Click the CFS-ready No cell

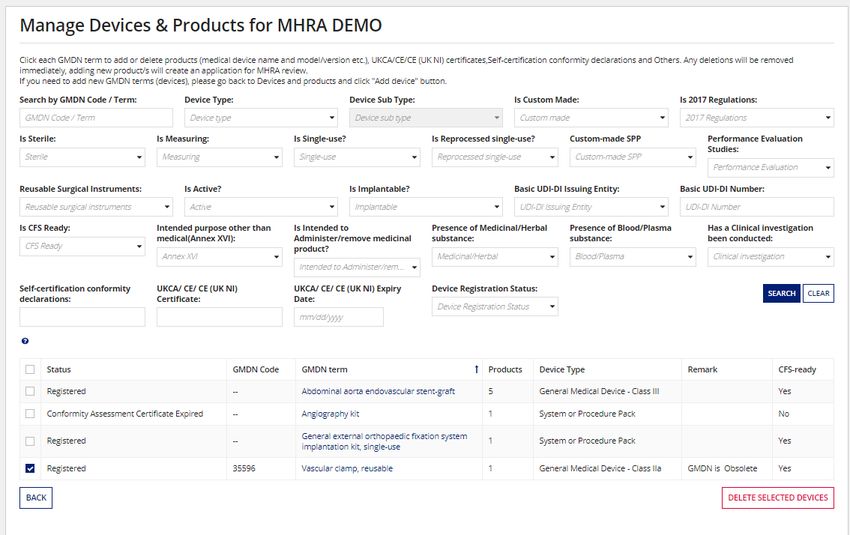[784, 414]
